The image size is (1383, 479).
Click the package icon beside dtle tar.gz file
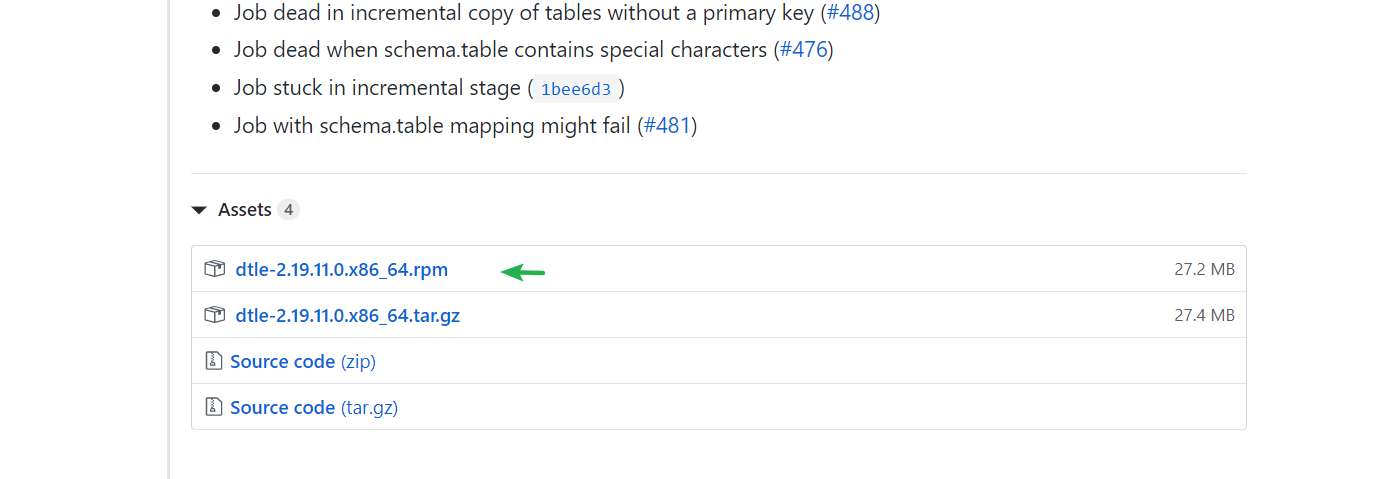[214, 315]
